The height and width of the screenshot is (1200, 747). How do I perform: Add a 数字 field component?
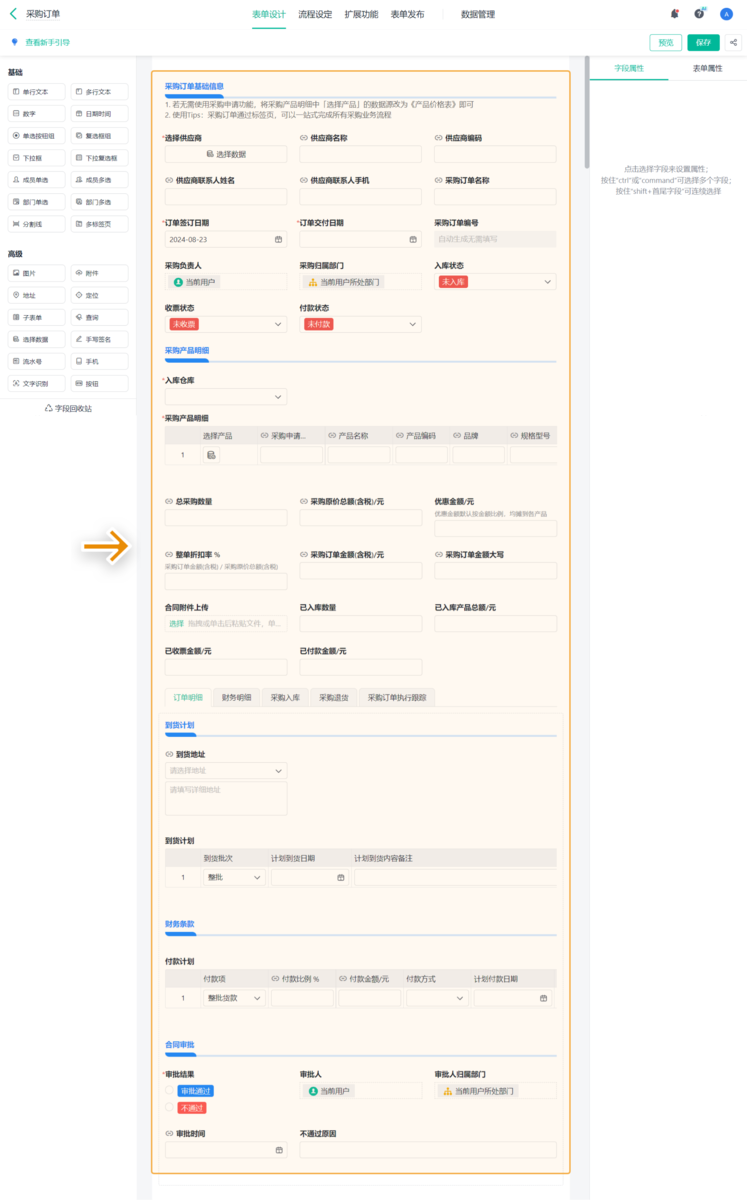click(36, 113)
